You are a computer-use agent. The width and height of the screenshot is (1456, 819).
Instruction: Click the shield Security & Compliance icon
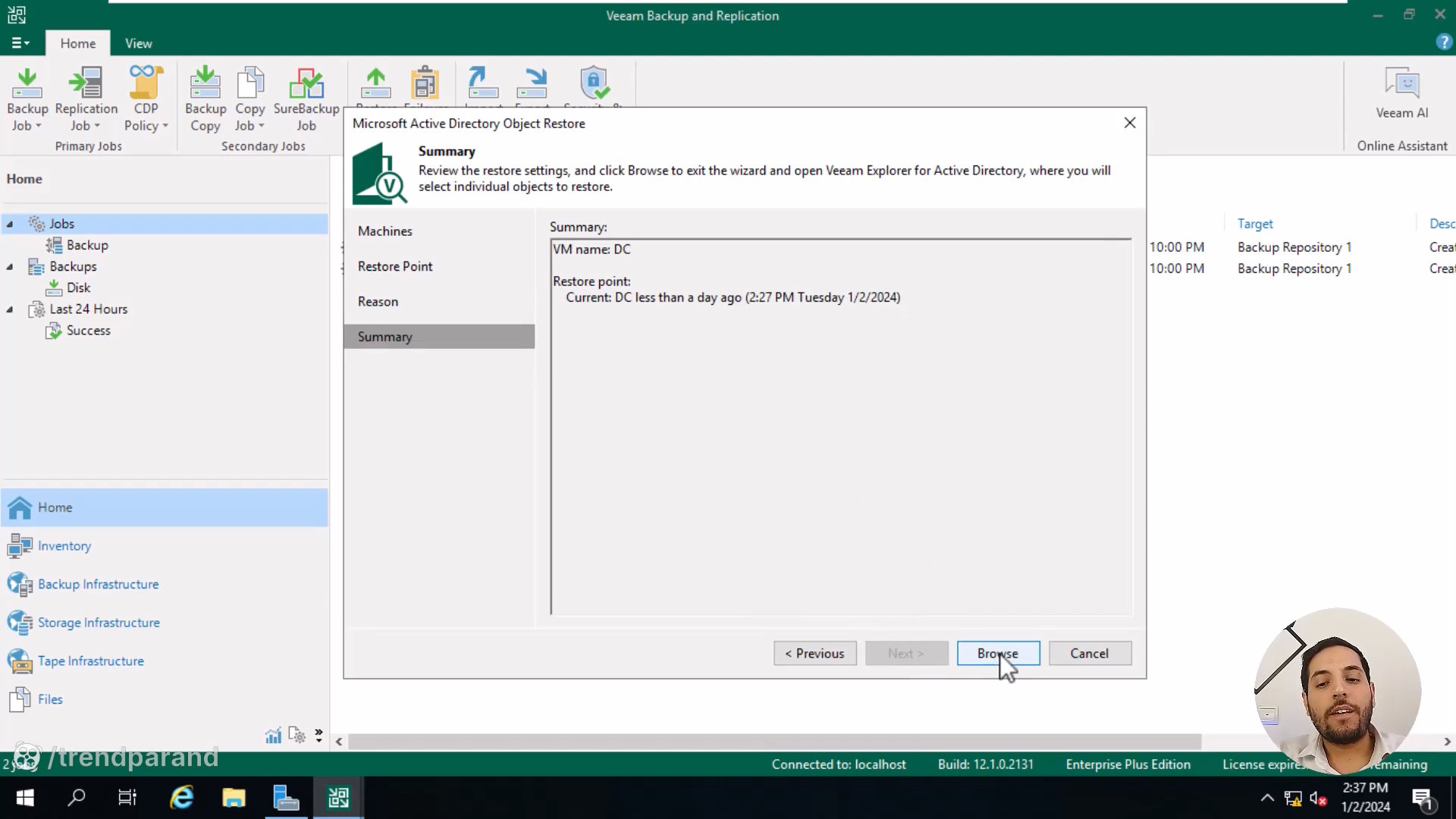(595, 83)
